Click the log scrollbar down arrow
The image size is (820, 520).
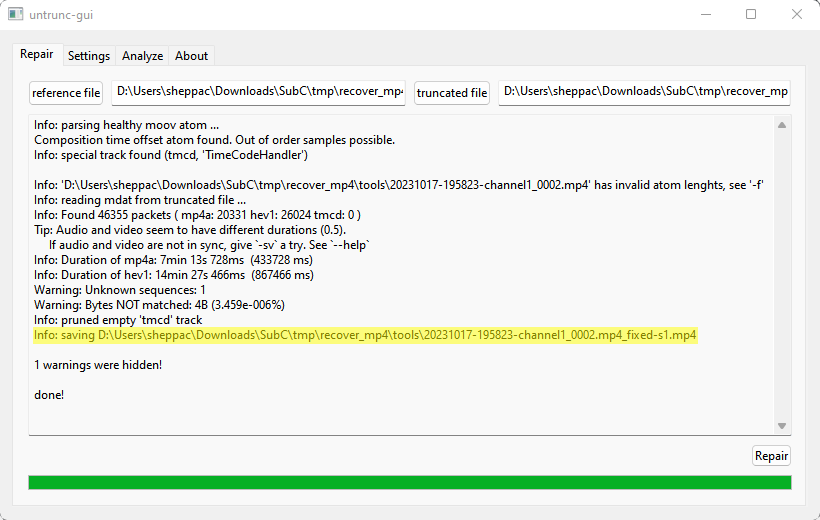pyautogui.click(x=782, y=426)
